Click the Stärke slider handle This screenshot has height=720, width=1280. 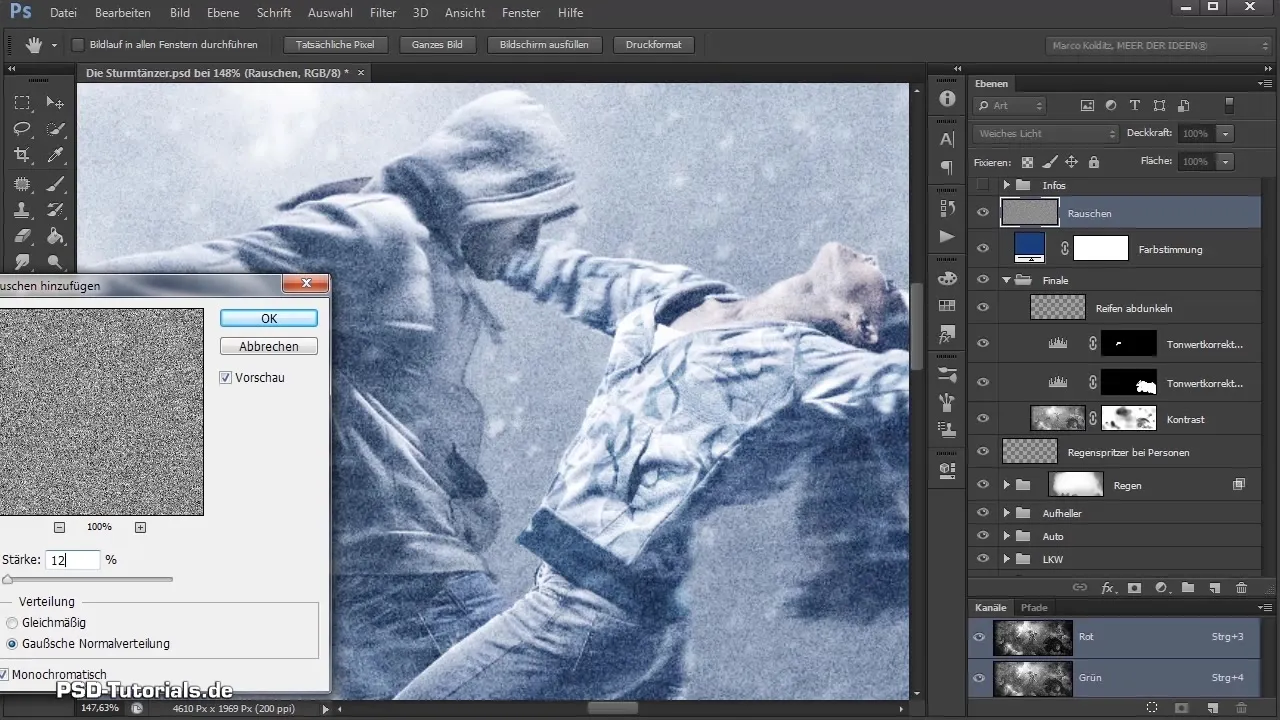pyautogui.click(x=8, y=579)
